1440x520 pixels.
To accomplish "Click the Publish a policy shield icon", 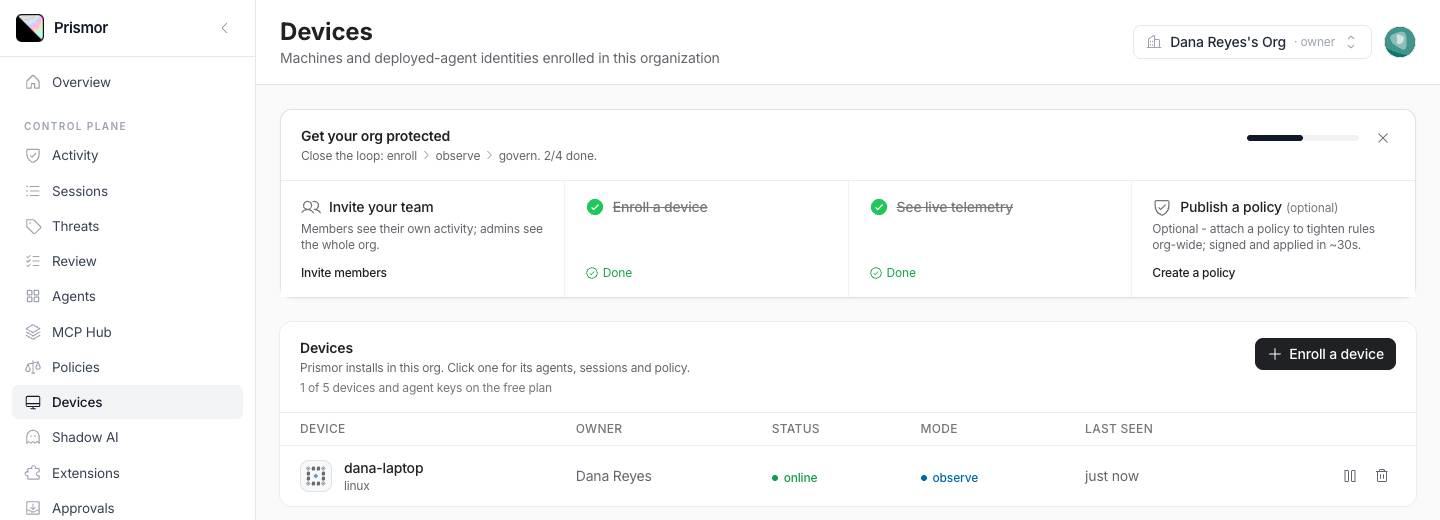I will [1162, 207].
